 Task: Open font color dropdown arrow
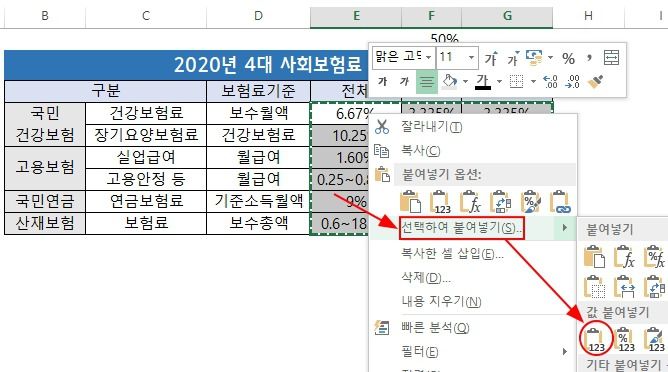tap(499, 81)
